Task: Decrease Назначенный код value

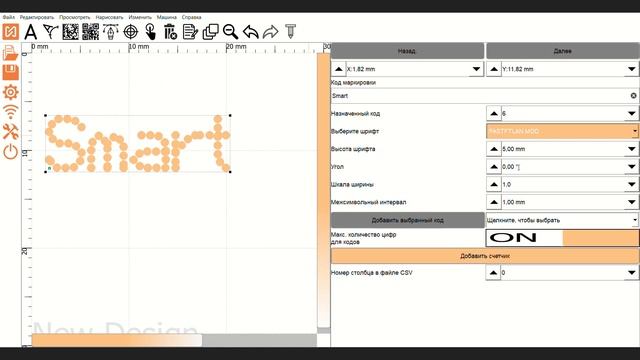Action: click(631, 113)
